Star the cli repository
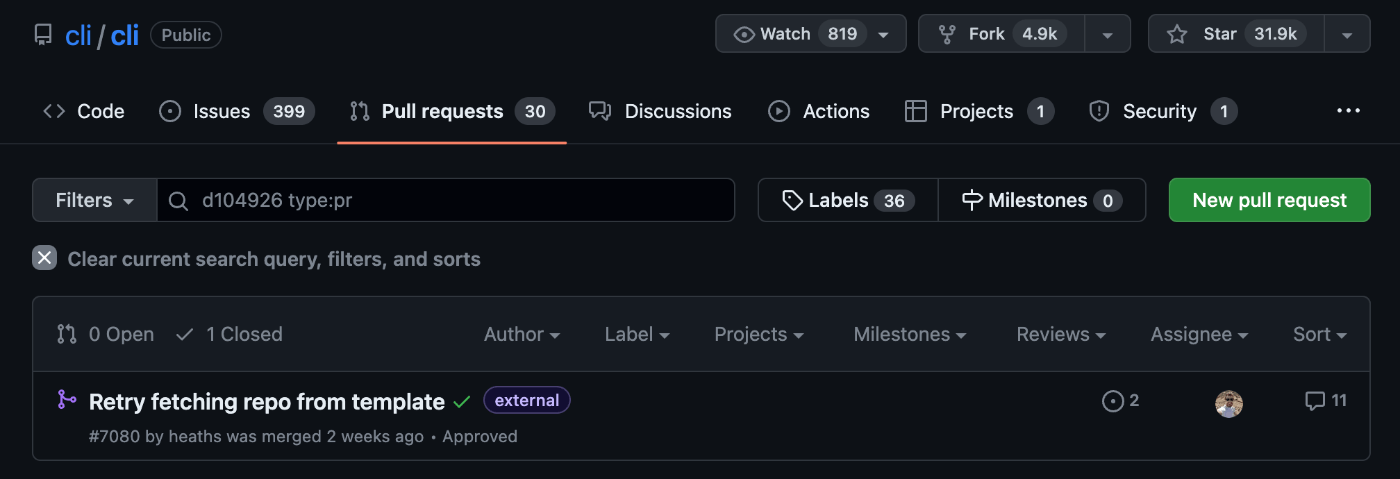The height and width of the screenshot is (479, 1400). (1237, 34)
